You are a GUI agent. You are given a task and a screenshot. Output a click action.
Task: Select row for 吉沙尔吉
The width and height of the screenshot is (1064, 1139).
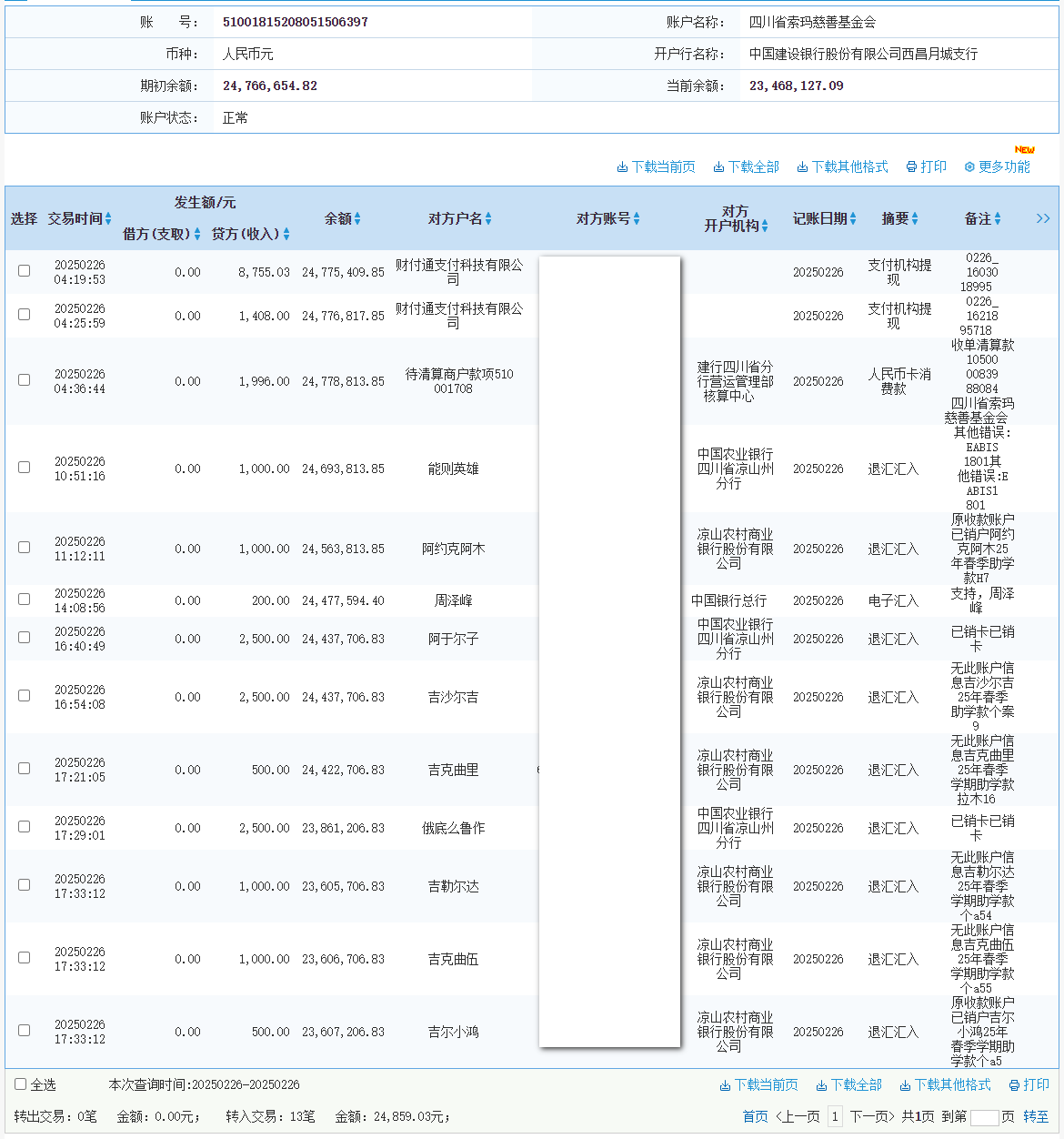coord(25,695)
